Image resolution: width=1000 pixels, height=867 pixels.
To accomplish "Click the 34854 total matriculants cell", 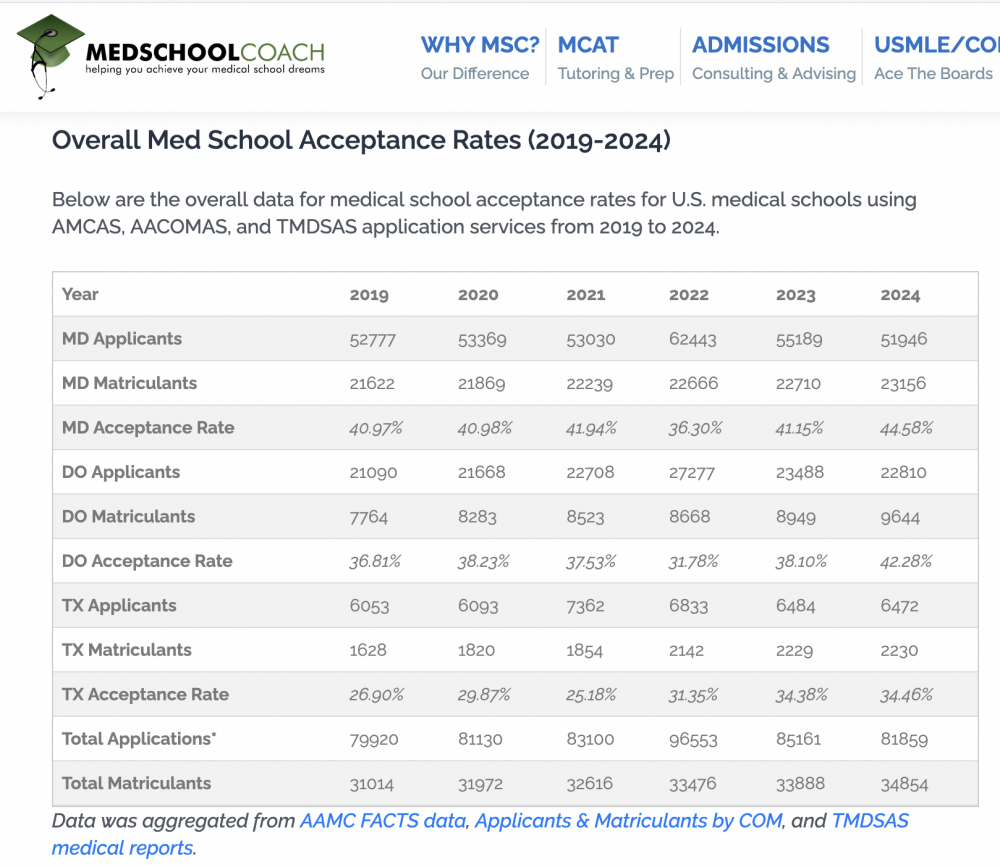I will coord(904,783).
